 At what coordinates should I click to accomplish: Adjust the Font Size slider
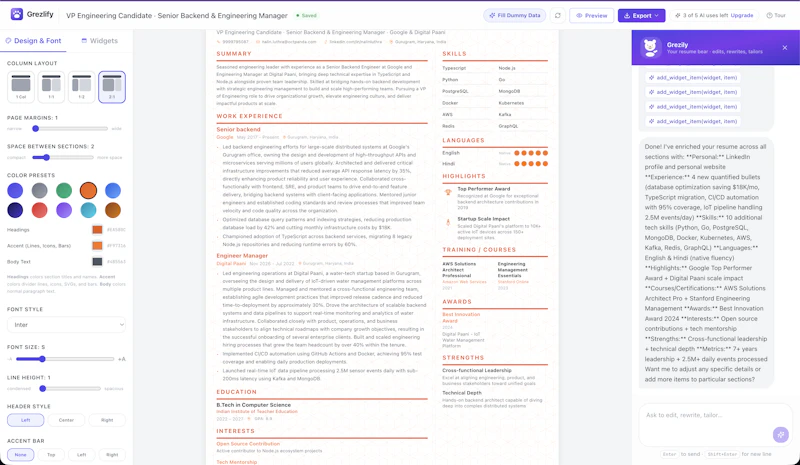pyautogui.click(x=65, y=359)
